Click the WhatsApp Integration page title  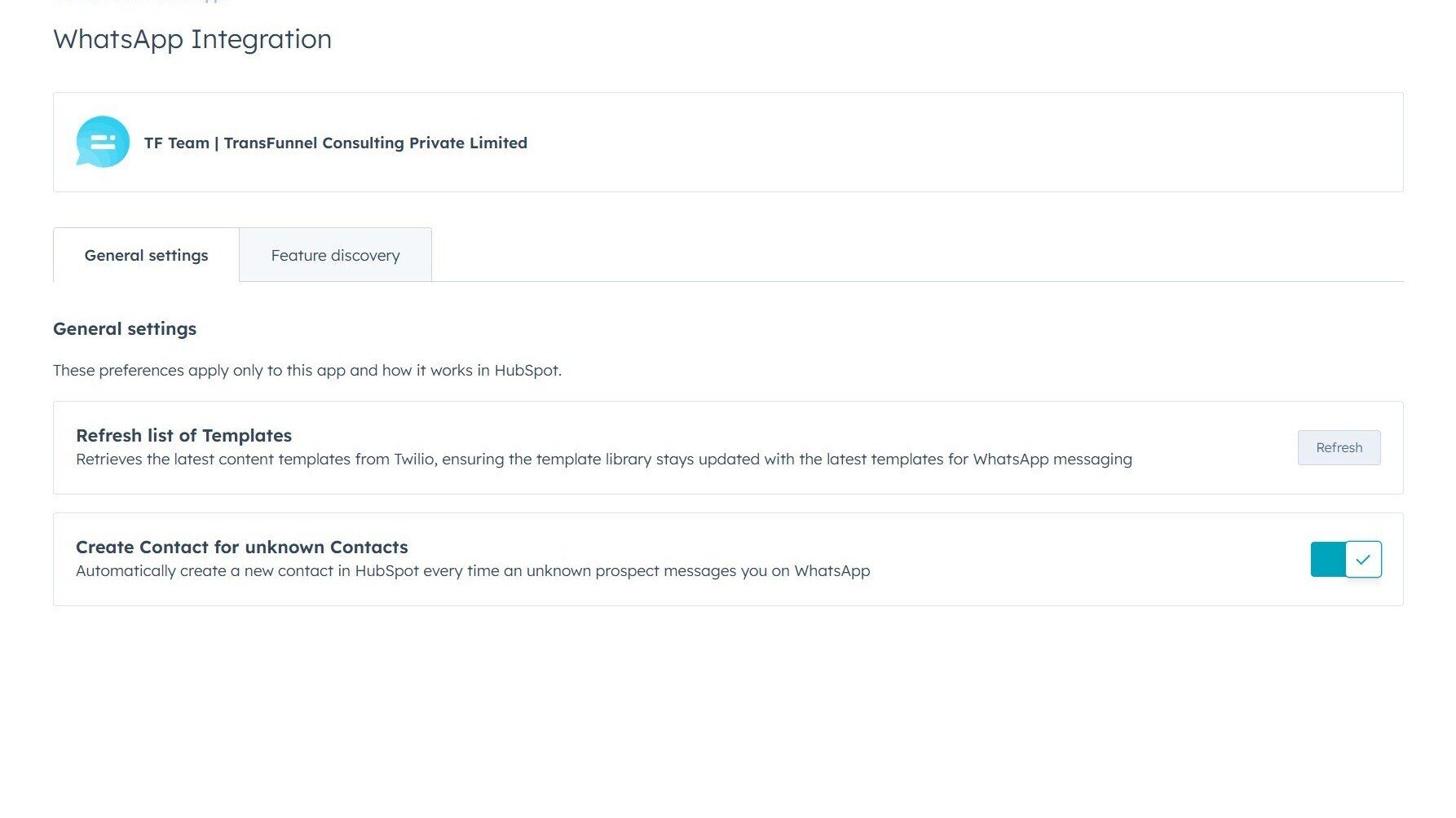tap(192, 39)
